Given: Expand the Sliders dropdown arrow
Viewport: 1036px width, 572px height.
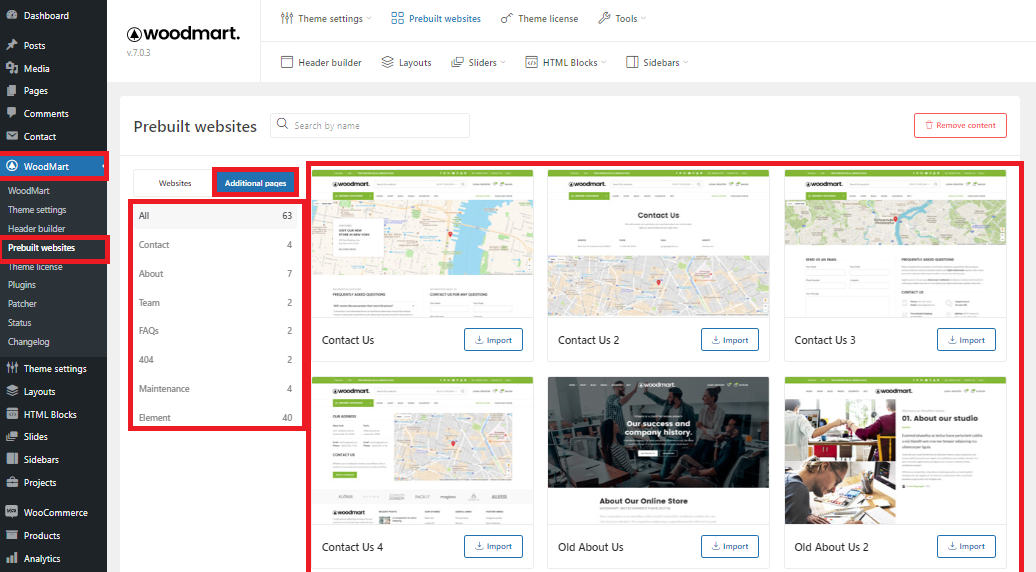Looking at the screenshot, I should (503, 62).
